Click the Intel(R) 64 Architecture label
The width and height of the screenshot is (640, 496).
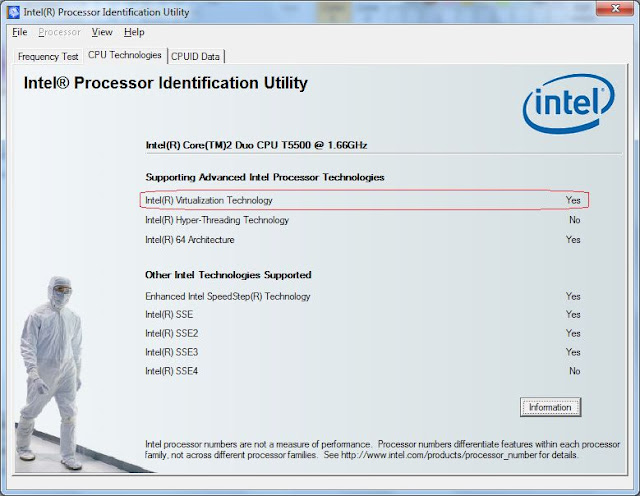tap(190, 240)
